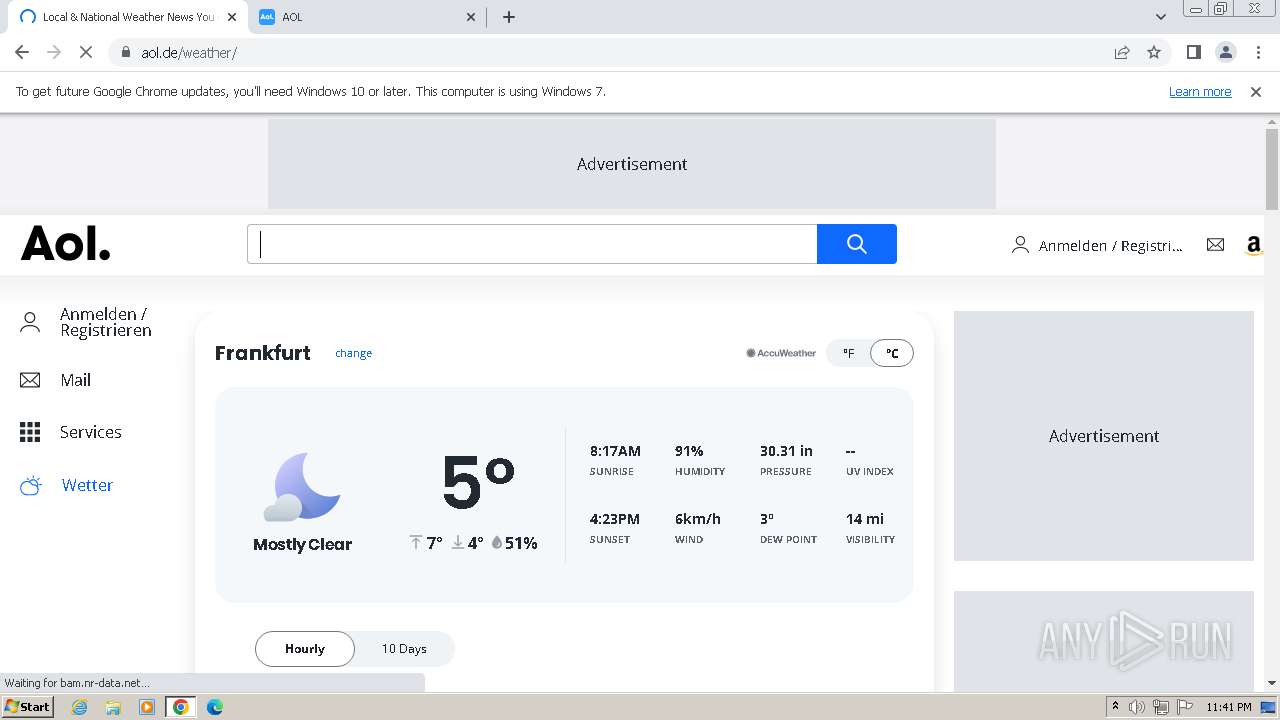Open Microsoft Edge from the taskbar

[214, 707]
